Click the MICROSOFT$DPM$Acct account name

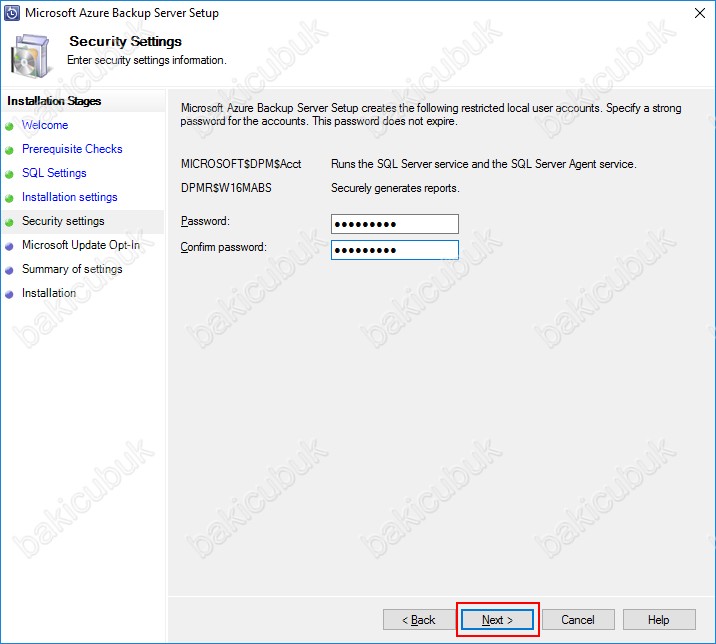(x=241, y=164)
